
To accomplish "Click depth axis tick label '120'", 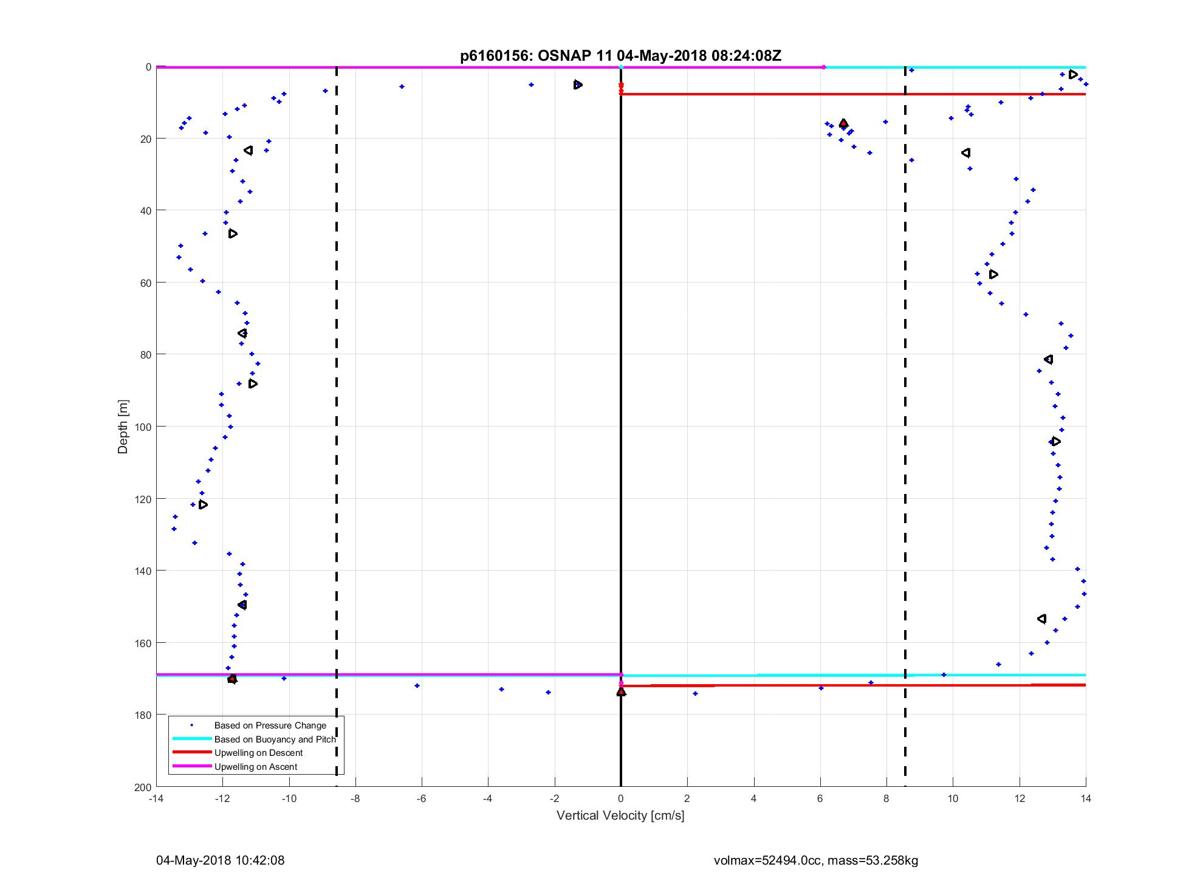I will click(x=142, y=499).
